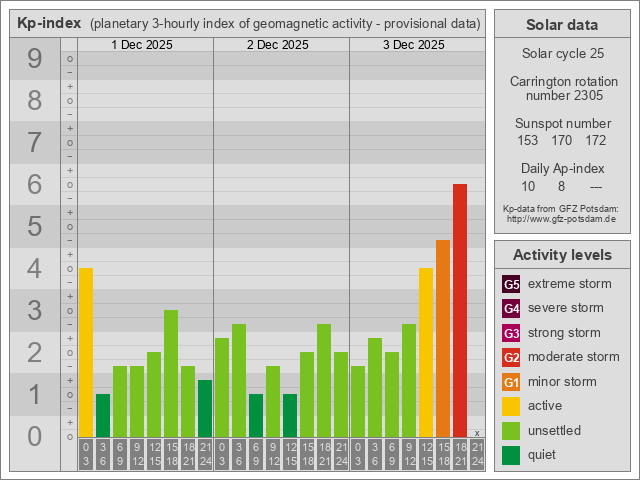Click the tall red bar on 3 Dec
The width and height of the screenshot is (640, 480).
[460, 310]
